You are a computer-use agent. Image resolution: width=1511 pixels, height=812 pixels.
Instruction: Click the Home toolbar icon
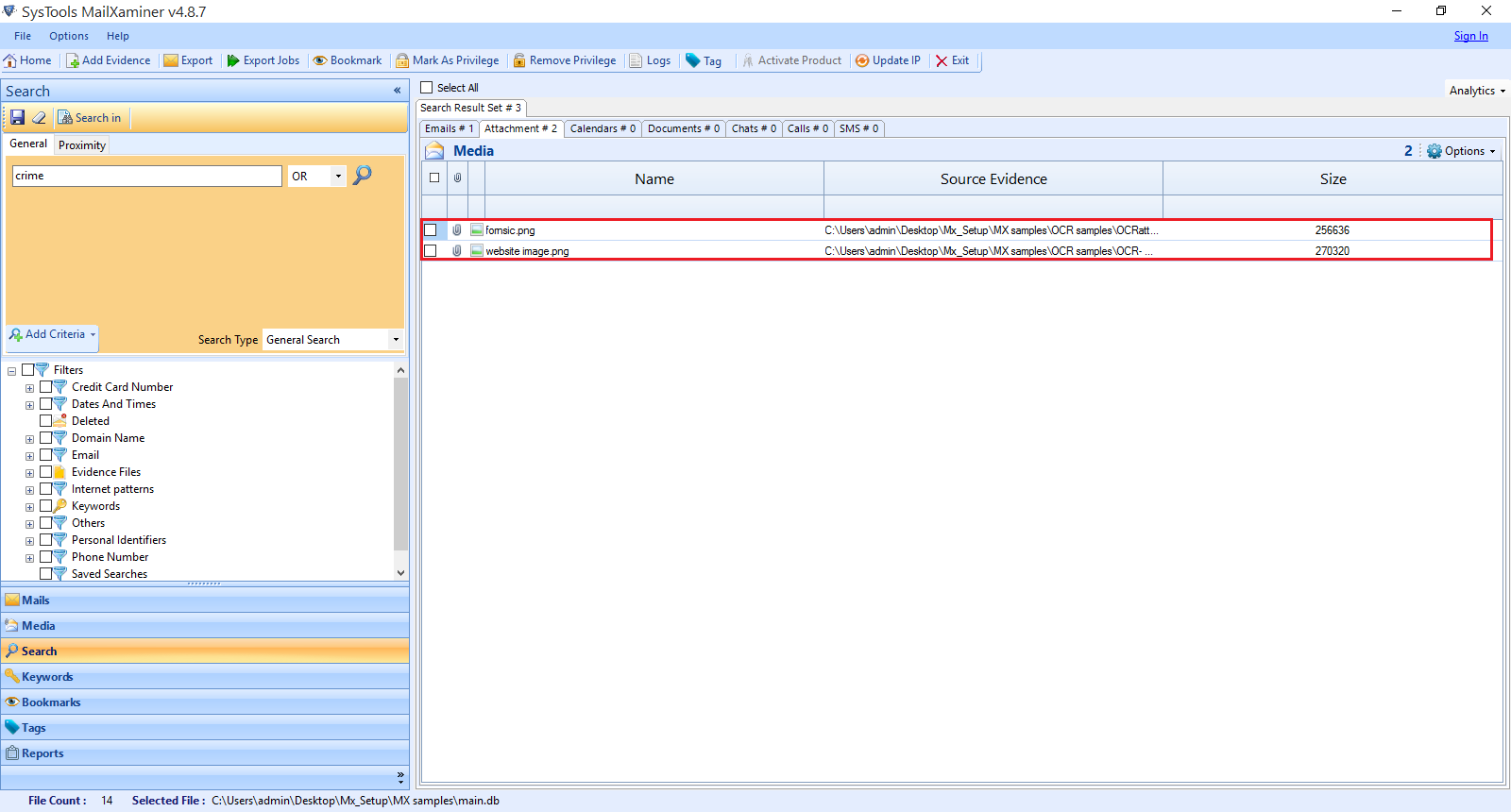[x=10, y=60]
